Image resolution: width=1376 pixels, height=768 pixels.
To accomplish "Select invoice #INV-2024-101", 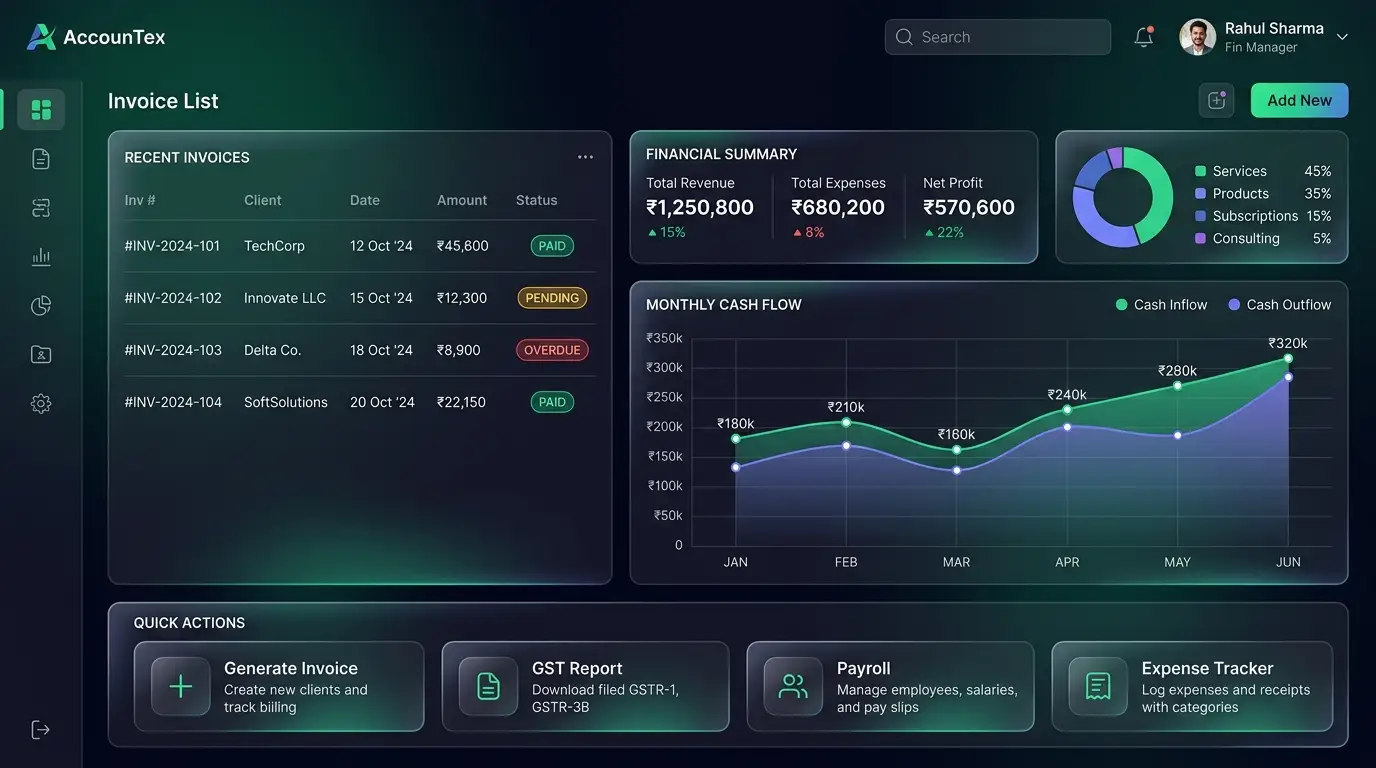I will click(x=172, y=246).
